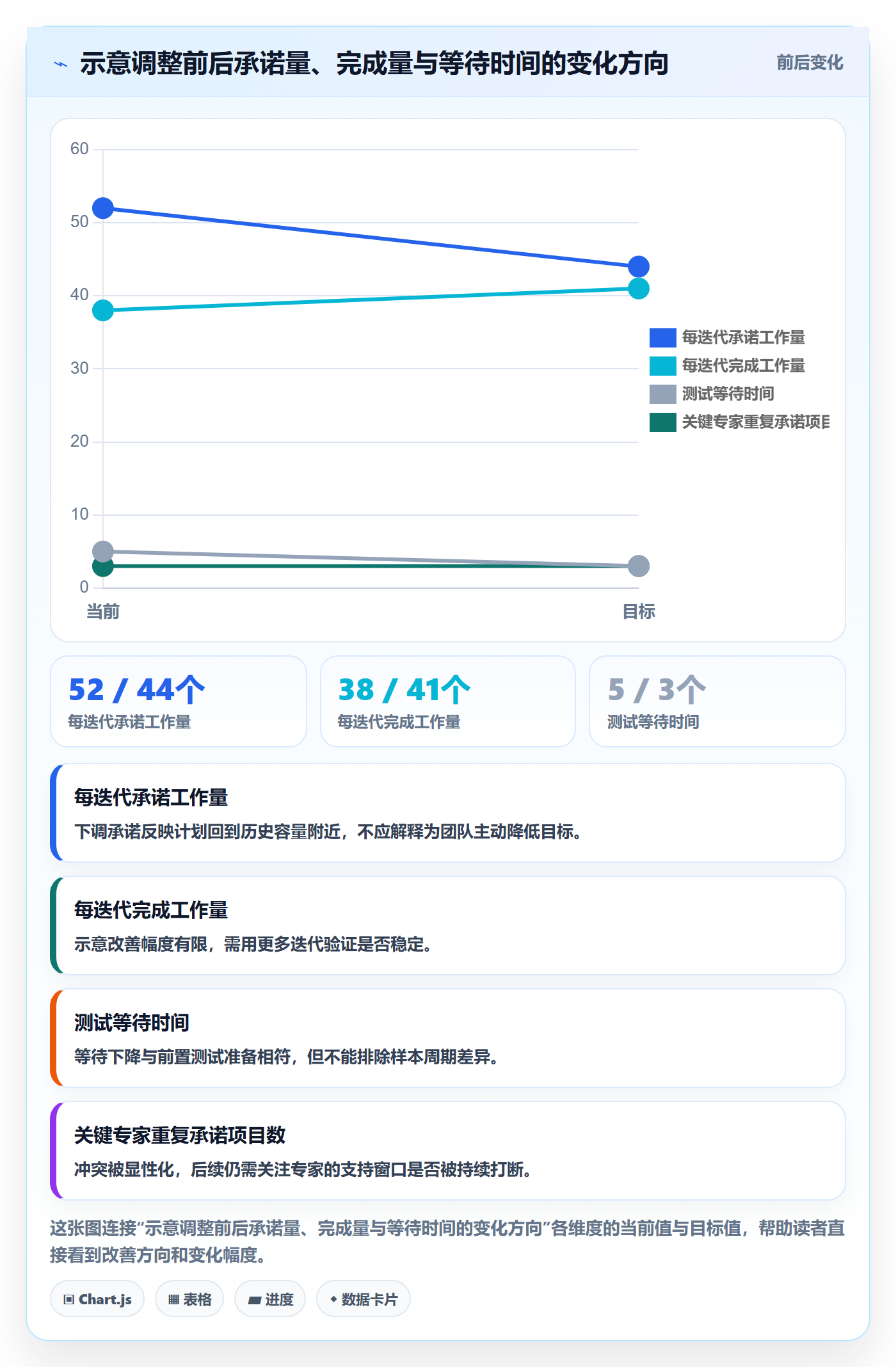Click the 进度 tag chip

pos(270,1299)
